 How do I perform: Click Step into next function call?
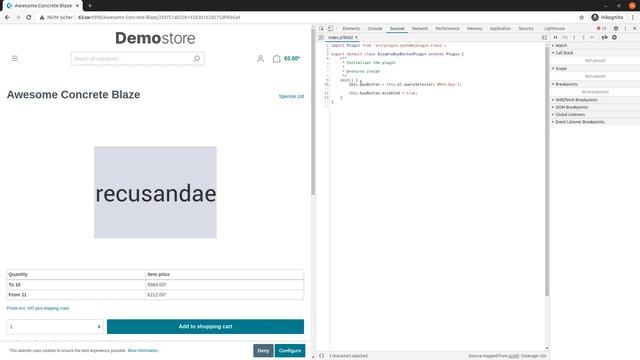click(x=574, y=37)
